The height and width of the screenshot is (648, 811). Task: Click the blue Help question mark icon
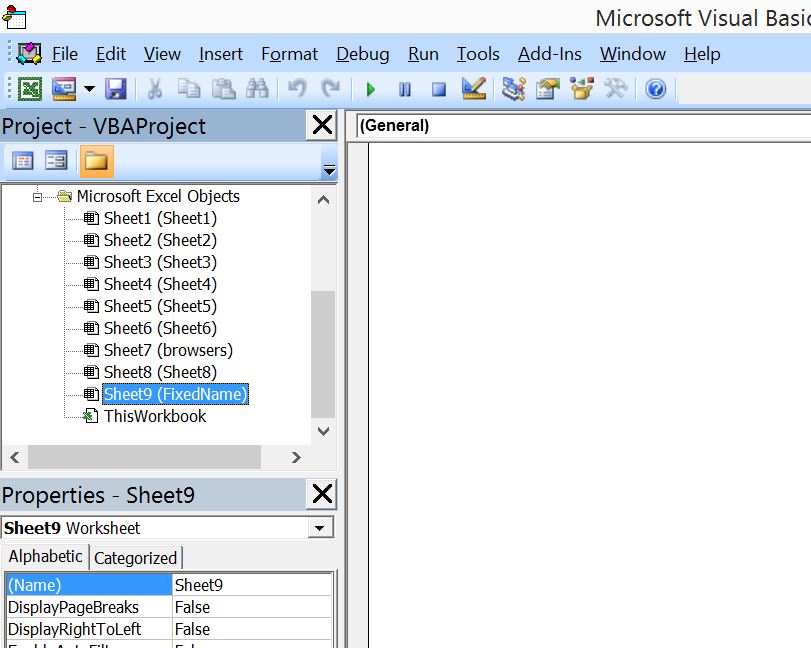(x=656, y=89)
